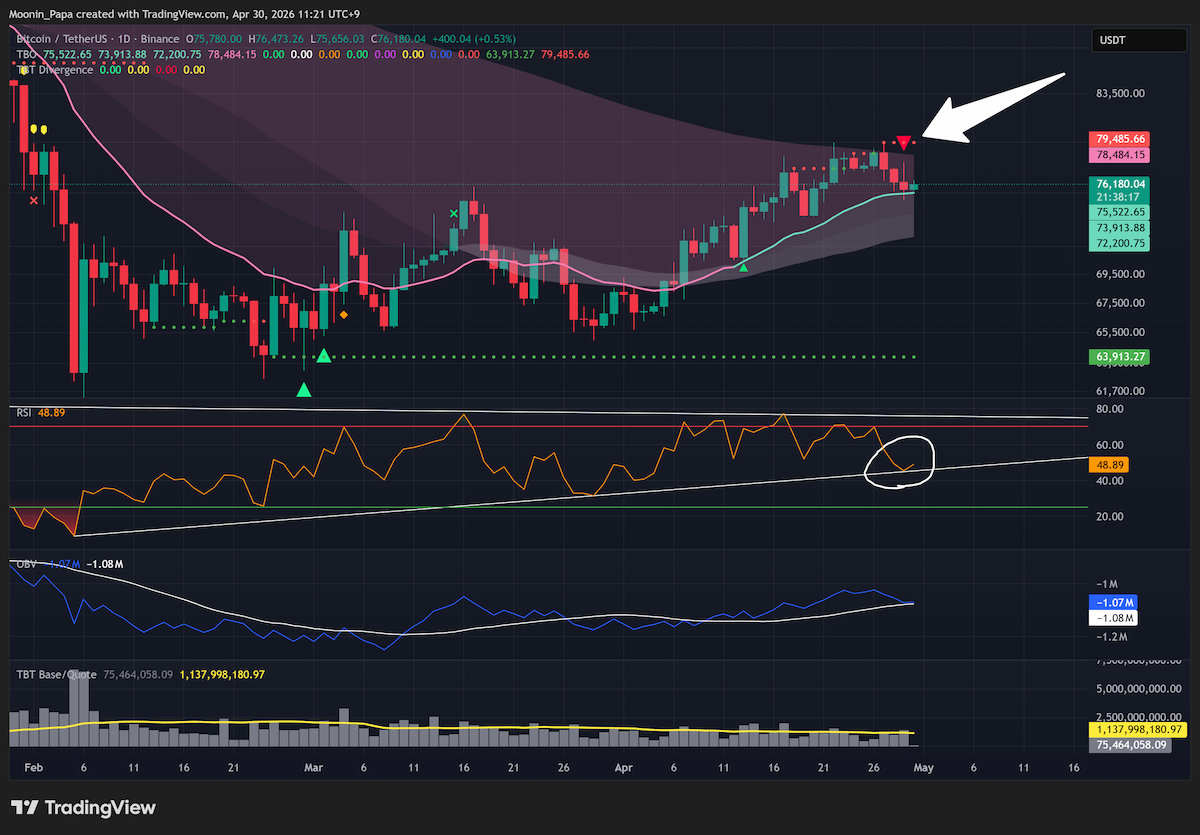The width and height of the screenshot is (1200, 835).
Task: Click the Moonin_Papa created with TradingView.com header
Action: (186, 14)
